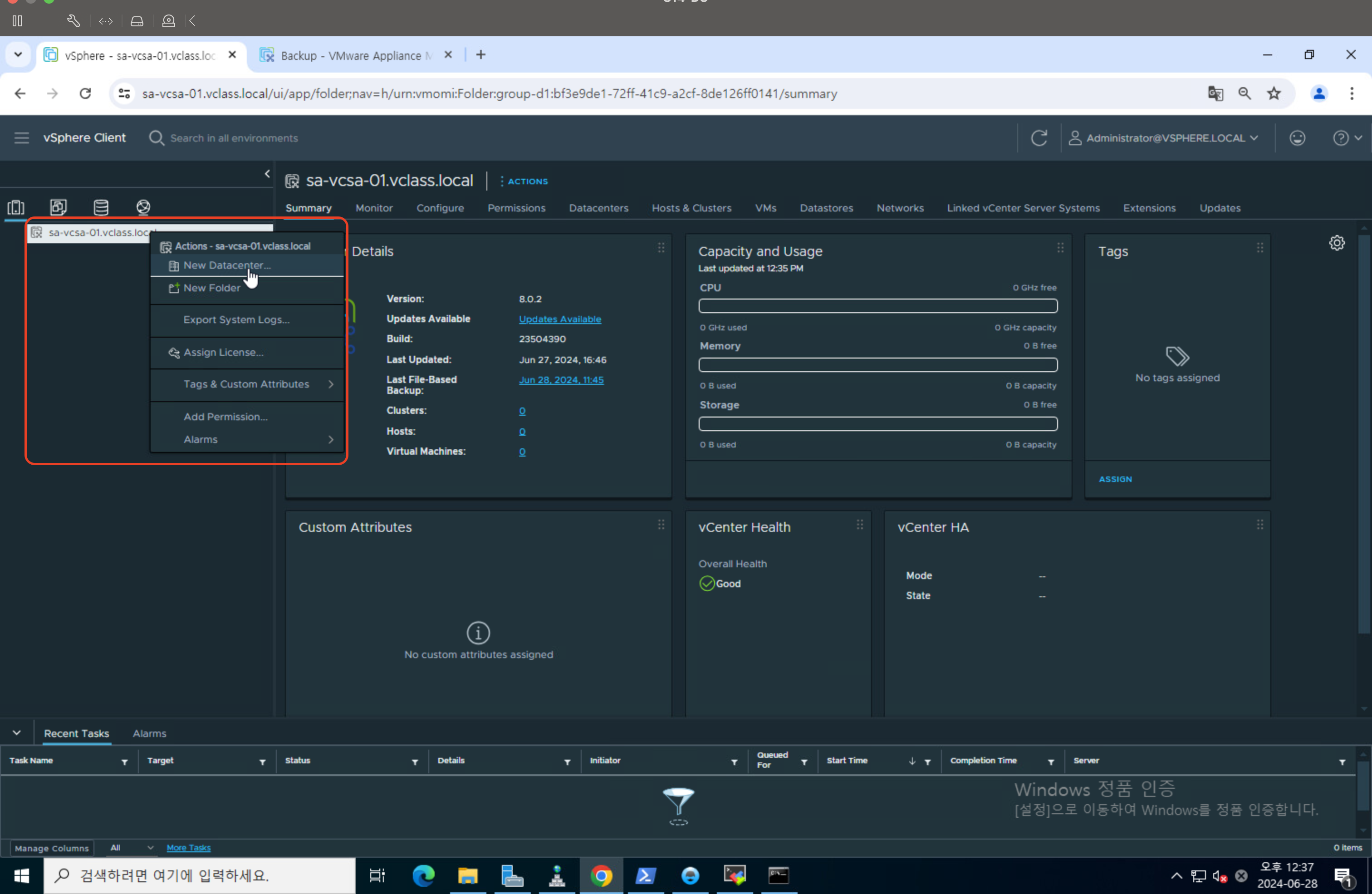Open the Hosts and Clusters inventory icon
This screenshot has height=894, width=1372.
(15, 207)
